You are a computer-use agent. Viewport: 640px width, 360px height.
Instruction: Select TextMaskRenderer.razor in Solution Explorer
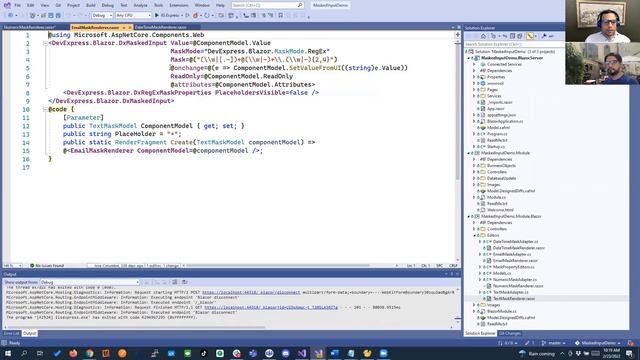point(513,299)
